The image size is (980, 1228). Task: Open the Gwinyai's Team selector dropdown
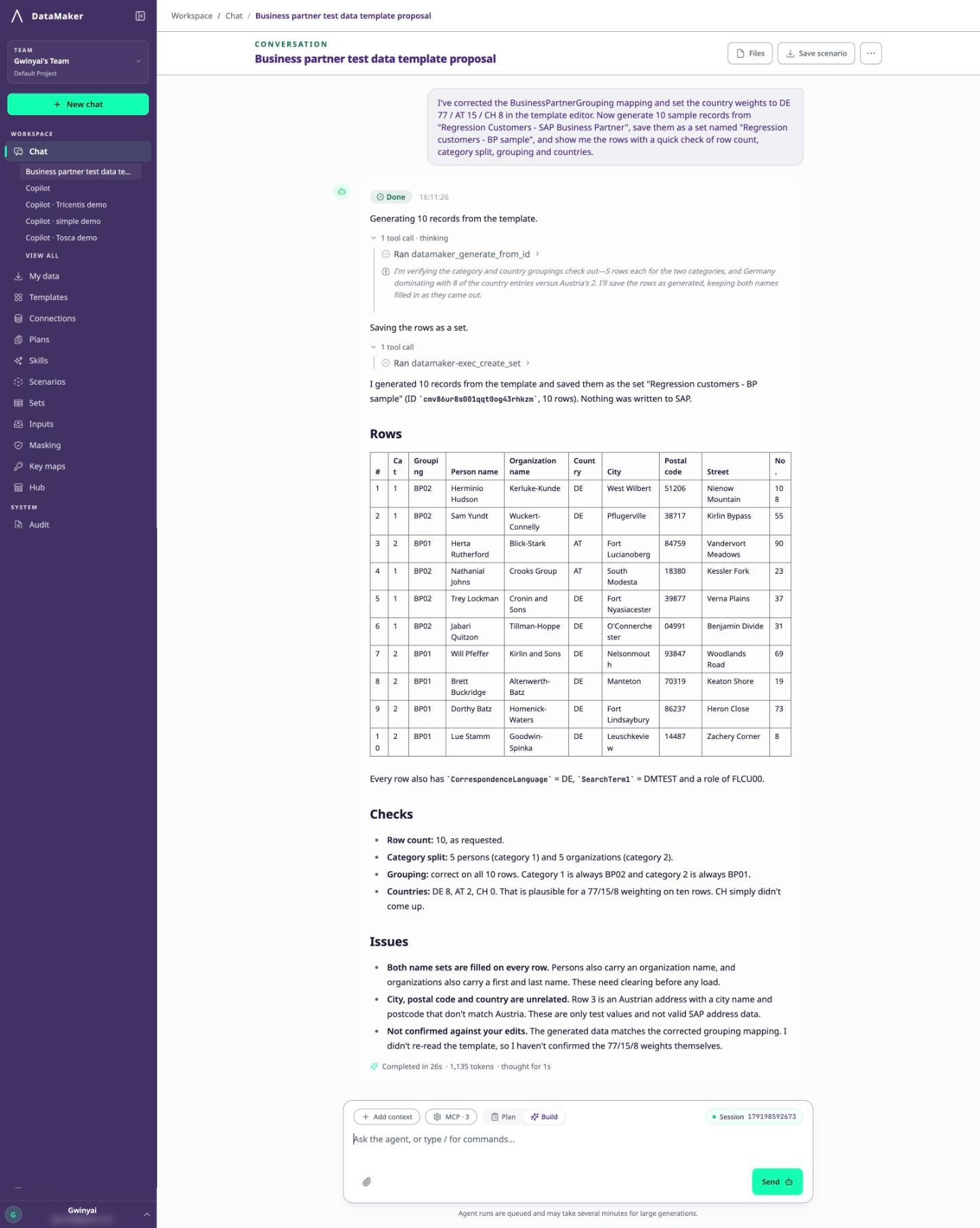pyautogui.click(x=78, y=62)
